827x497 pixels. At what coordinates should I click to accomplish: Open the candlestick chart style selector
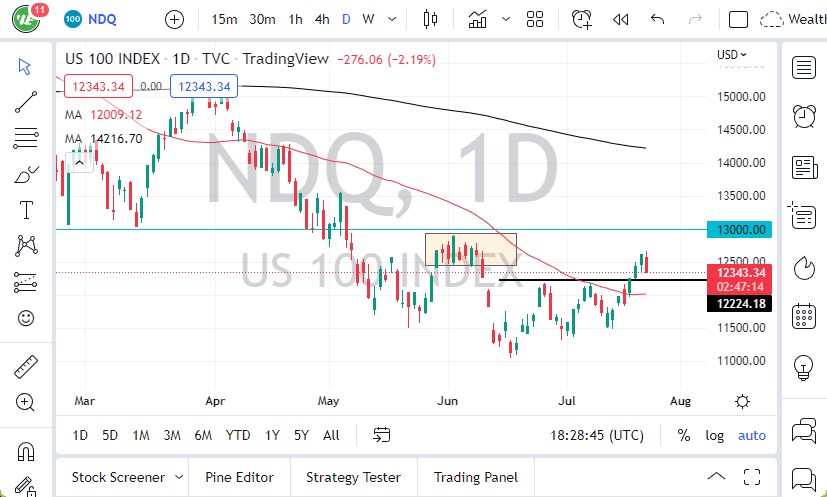point(431,19)
